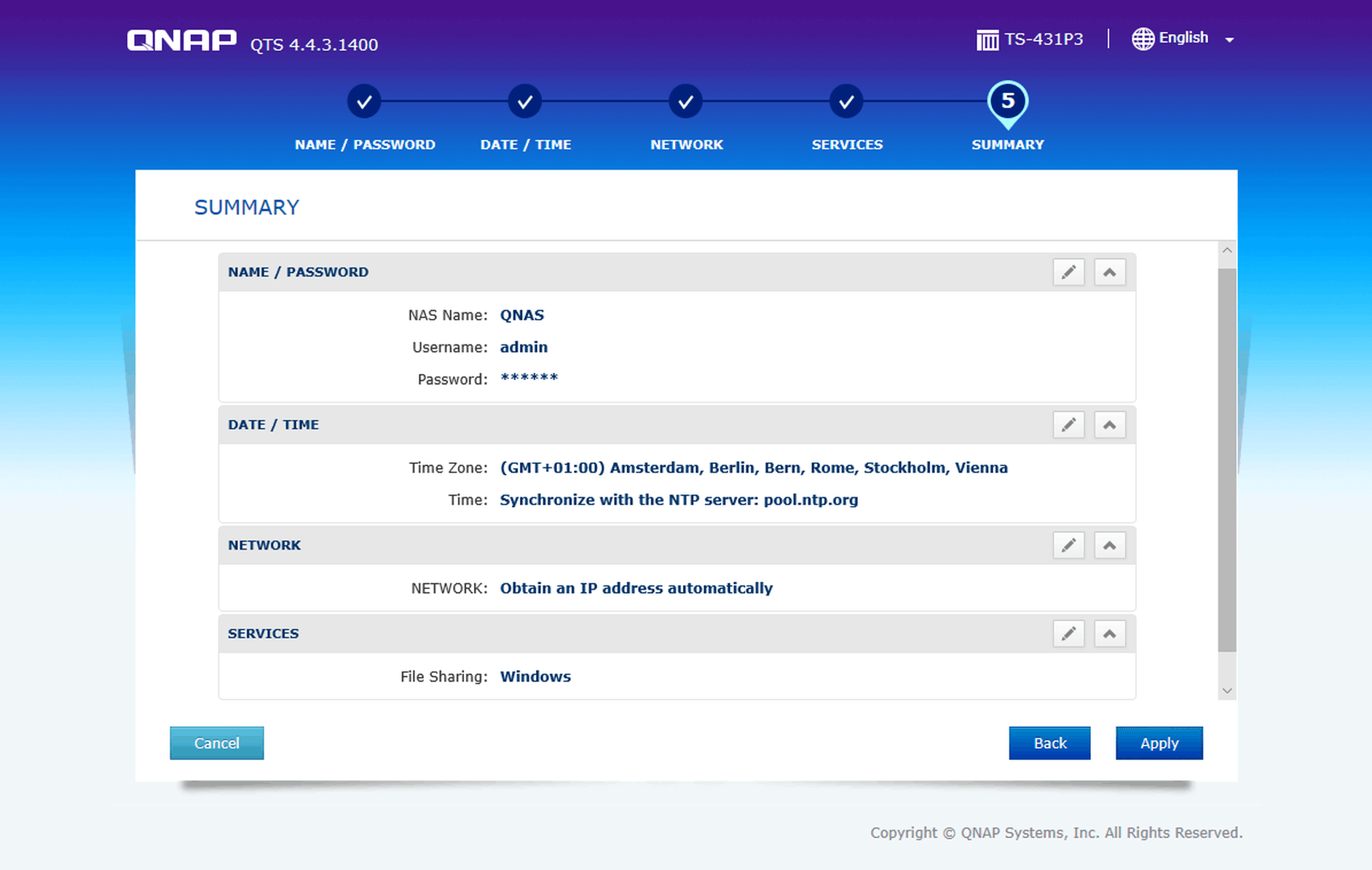Click the NAS Name value QNAS
Screen dimensions: 1372x870
click(521, 315)
